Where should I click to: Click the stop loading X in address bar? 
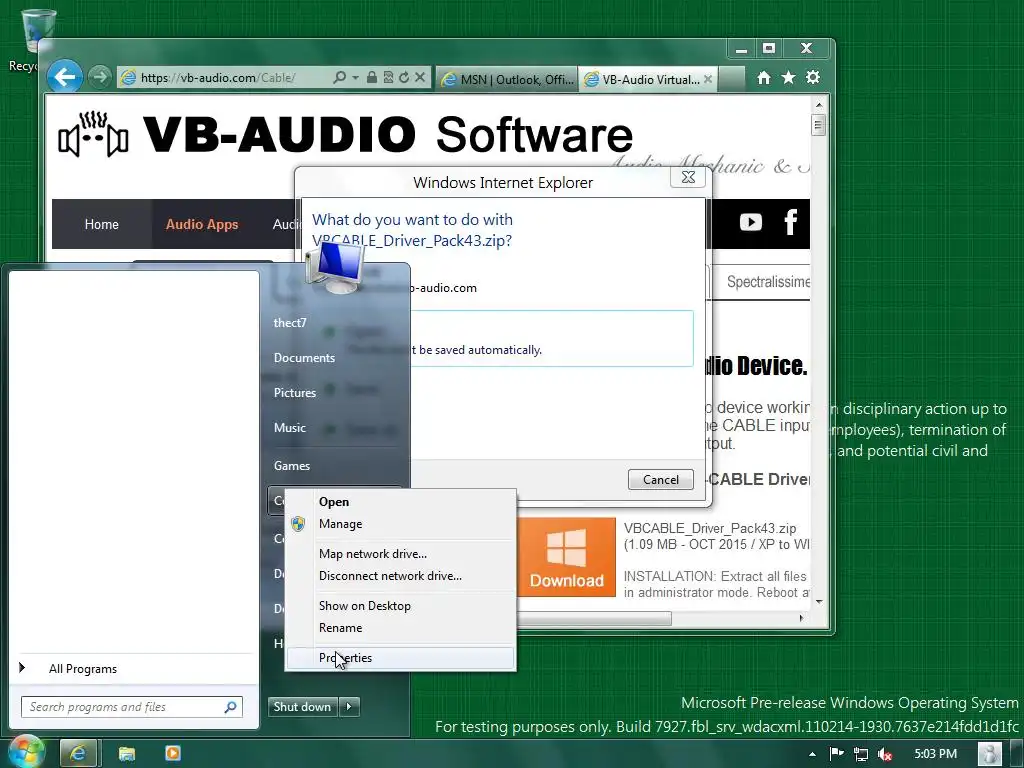420,78
